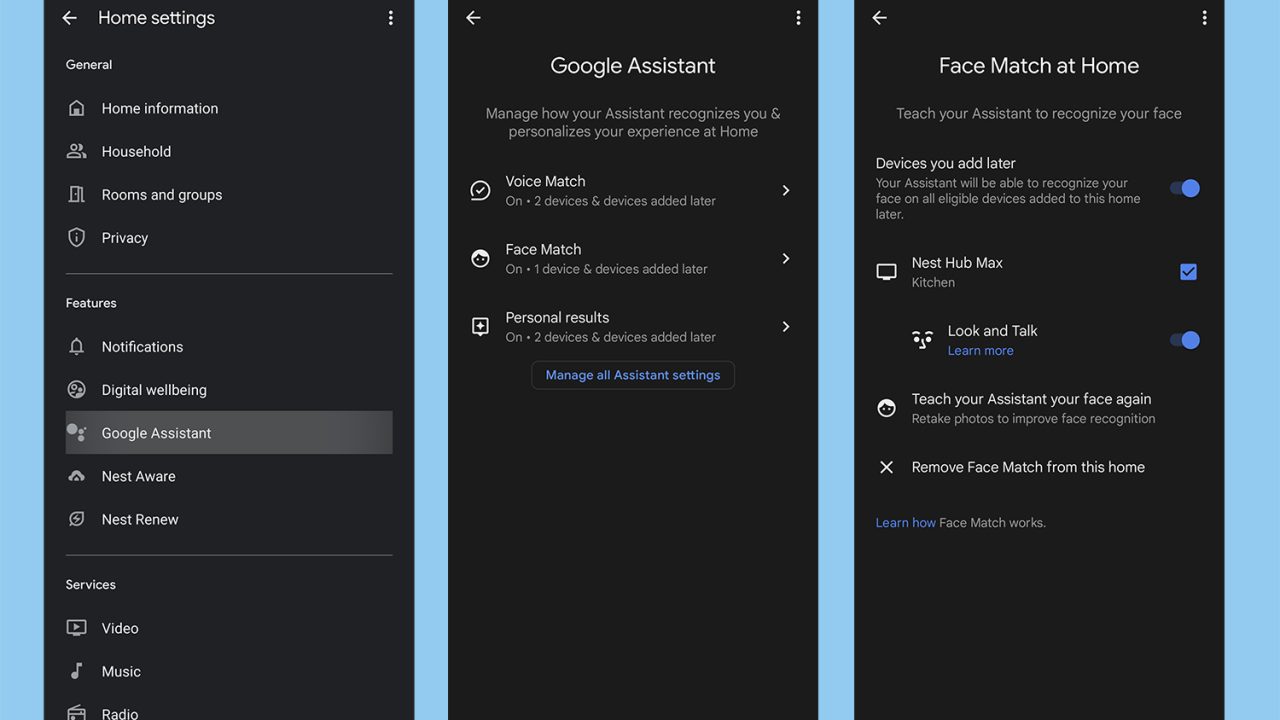Go back from Home settings screen
Image resolution: width=1280 pixels, height=720 pixels.
(x=69, y=18)
